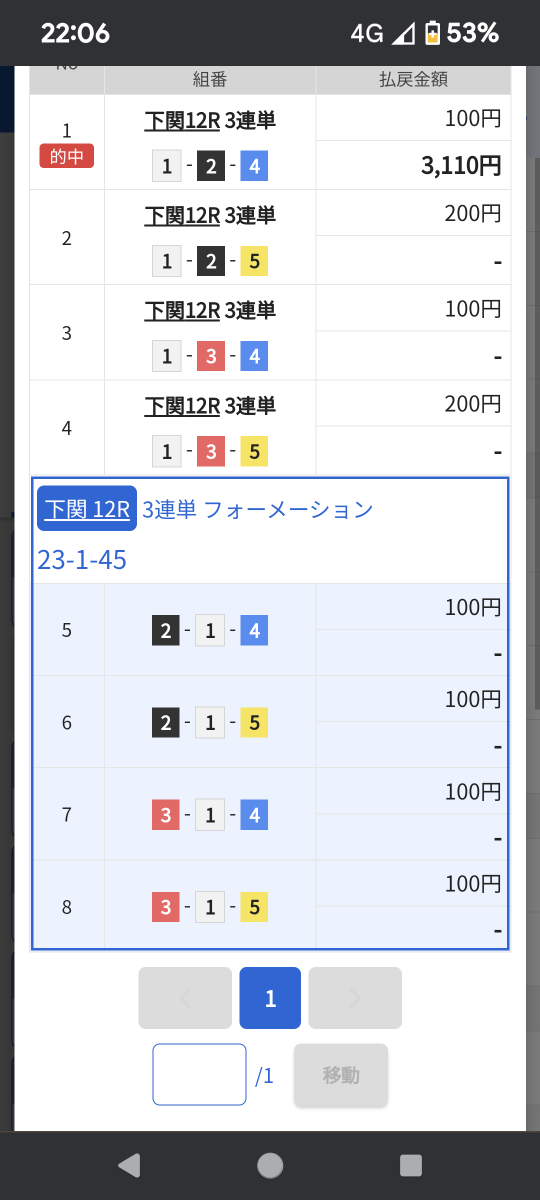Go to next page with right chevron
Viewport: 540px width, 1200px height.
(355, 998)
